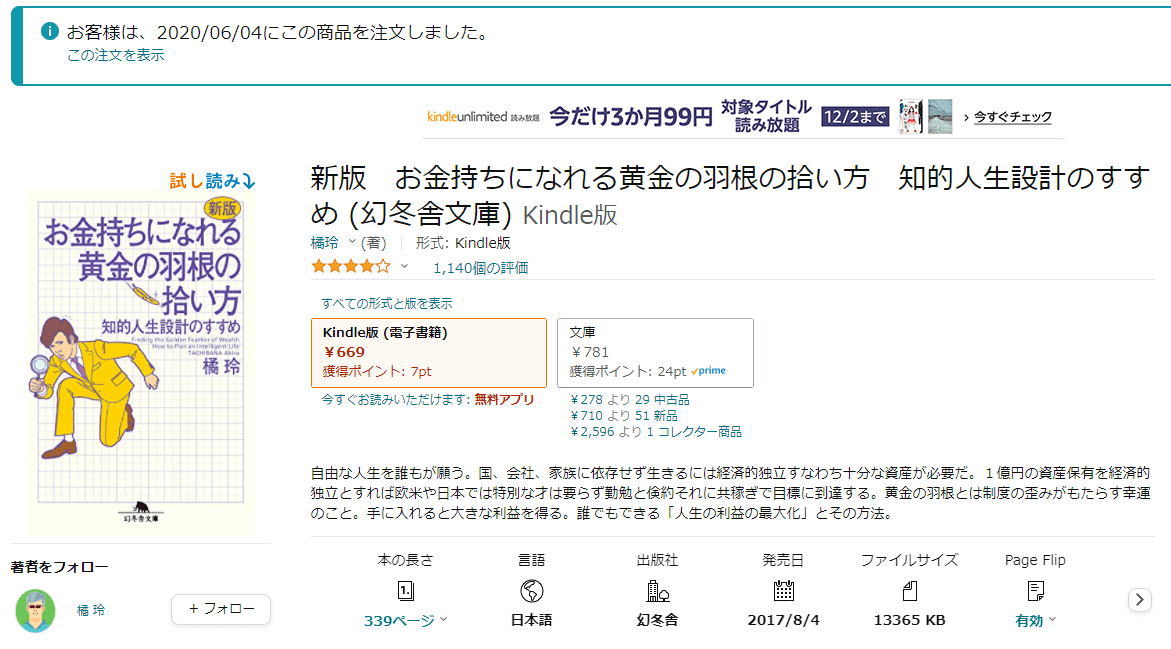Click the 2017/8/4 release date value

pos(783,620)
